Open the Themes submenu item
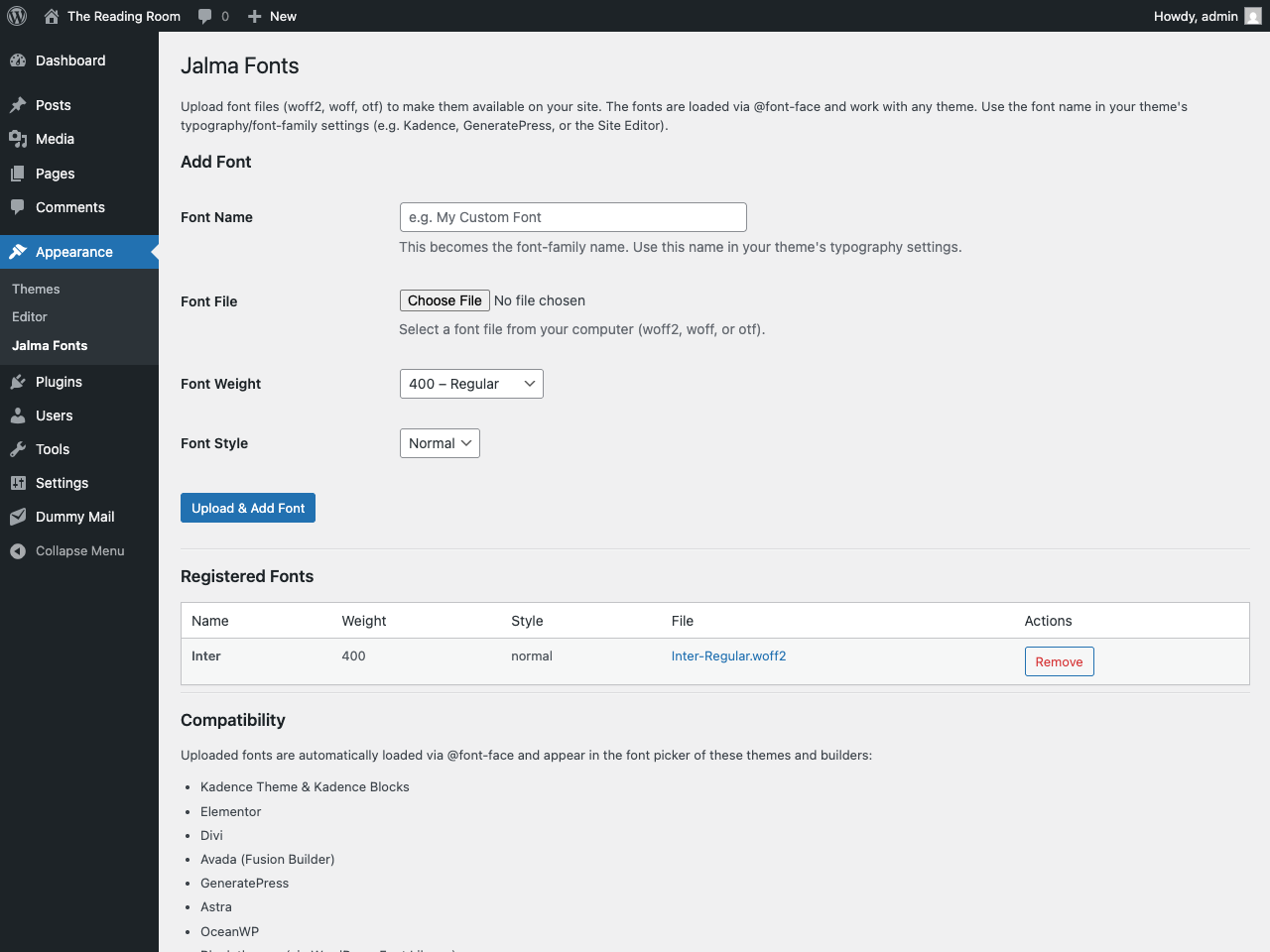The width and height of the screenshot is (1270, 952). pyautogui.click(x=36, y=289)
